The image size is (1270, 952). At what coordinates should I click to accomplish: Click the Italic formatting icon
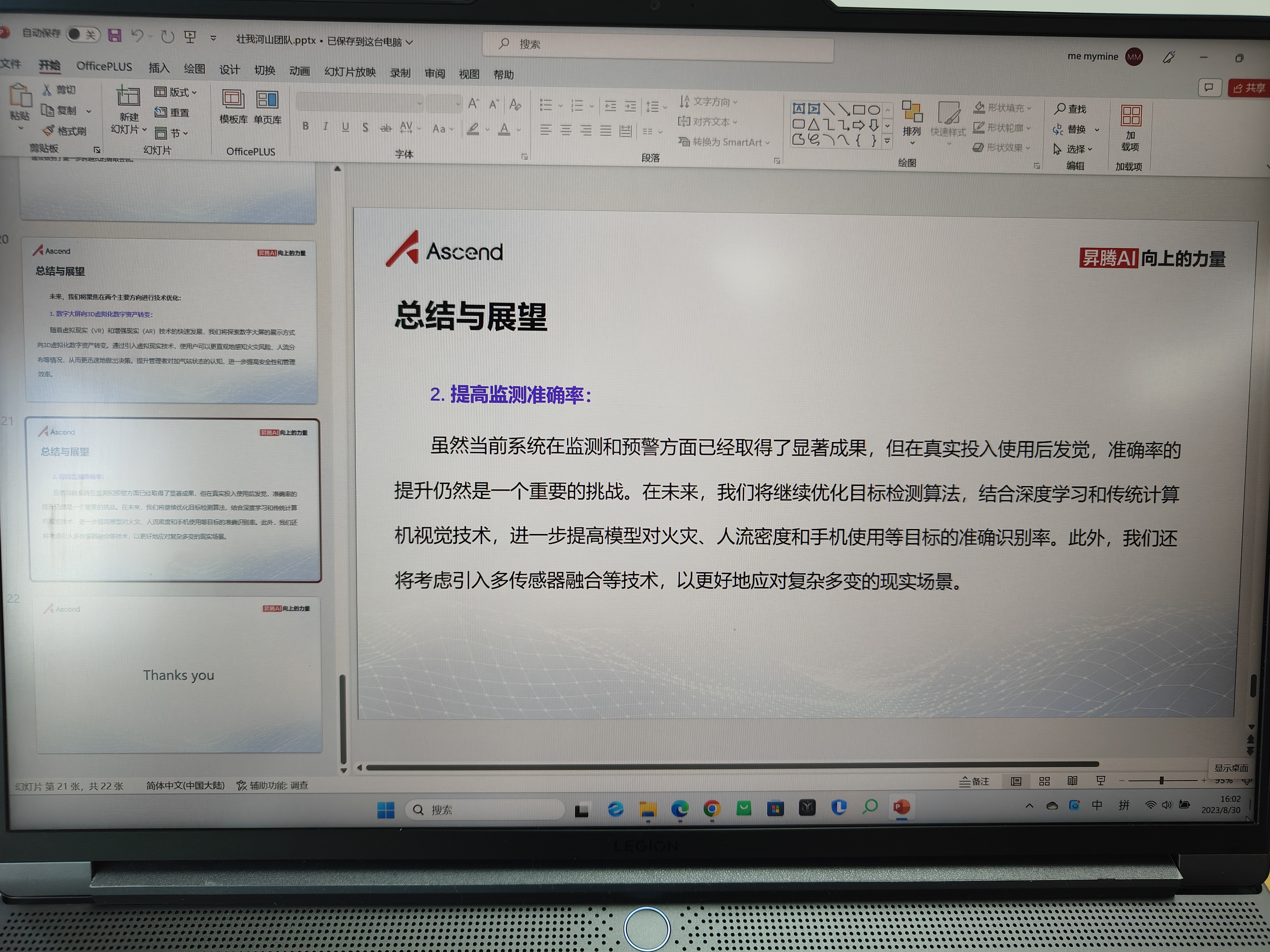[x=326, y=126]
